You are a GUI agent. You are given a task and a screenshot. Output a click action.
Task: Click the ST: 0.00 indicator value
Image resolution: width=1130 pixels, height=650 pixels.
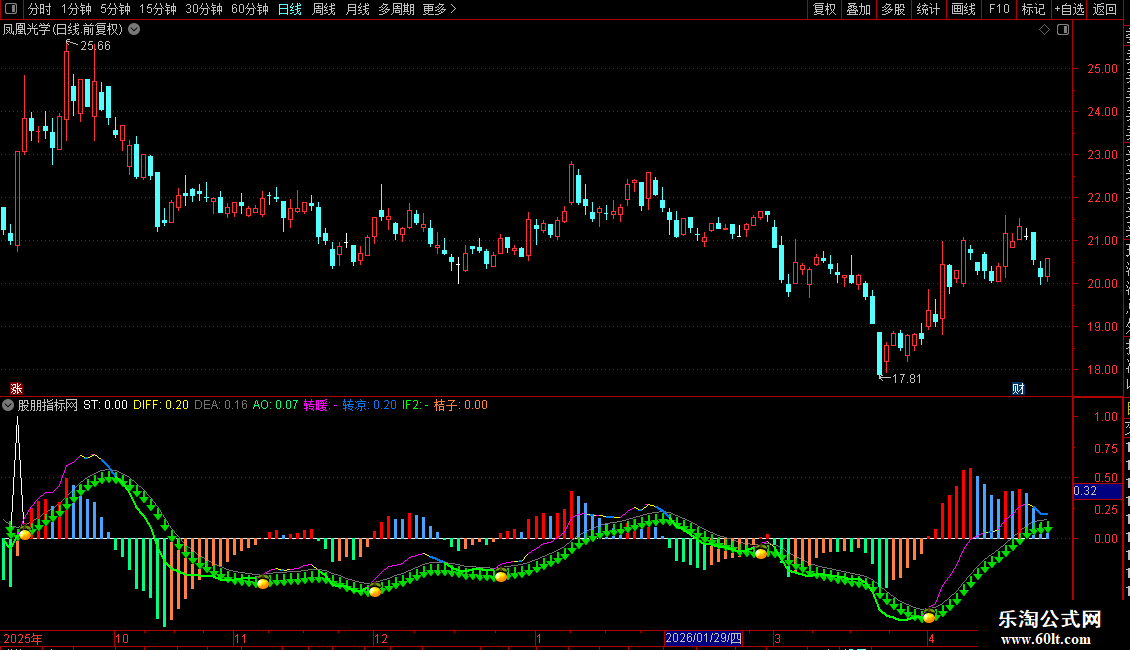(105, 405)
